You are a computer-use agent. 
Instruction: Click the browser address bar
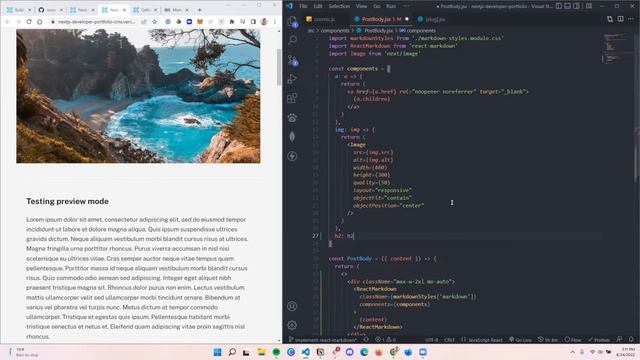pyautogui.click(x=97, y=22)
